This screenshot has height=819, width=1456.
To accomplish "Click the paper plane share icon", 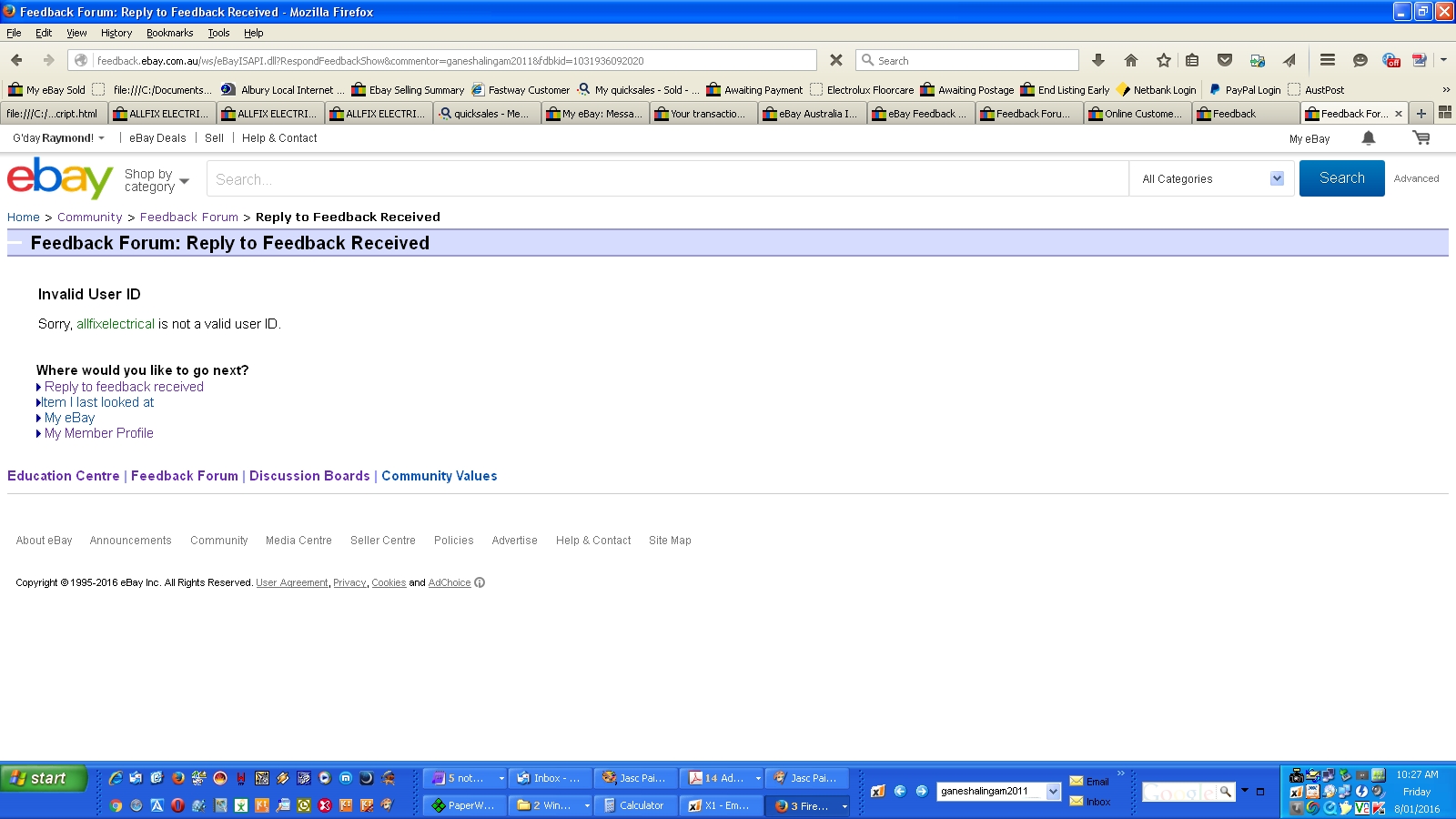I will click(1289, 60).
